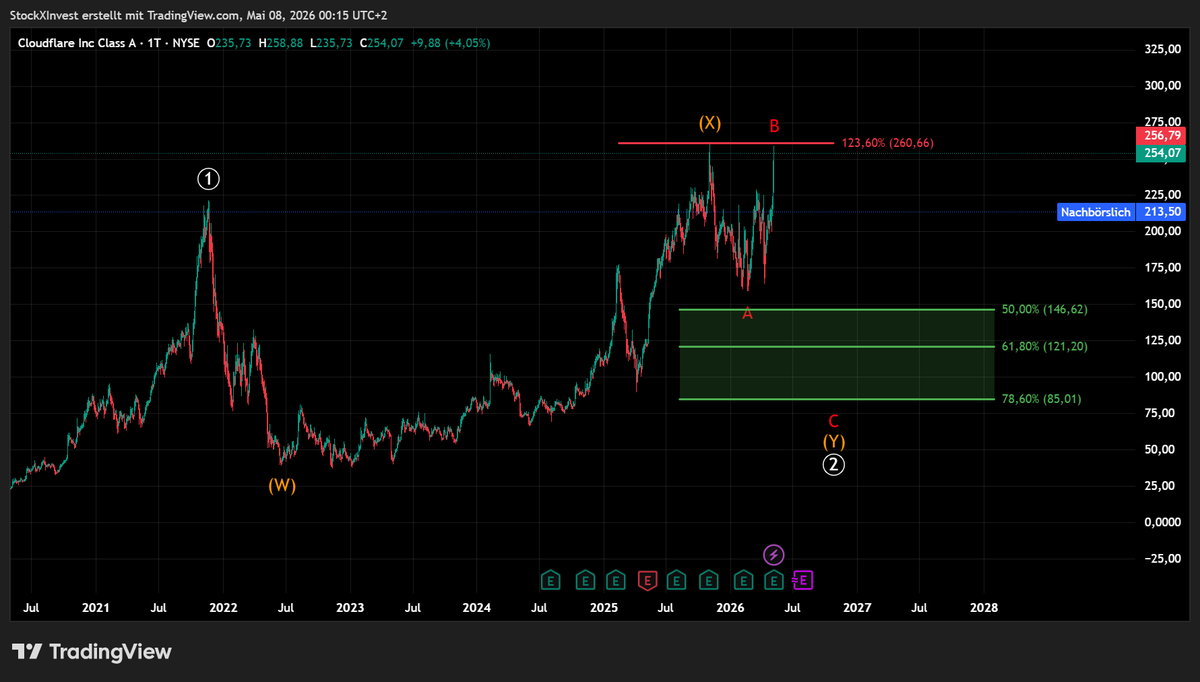This screenshot has width=1200, height=682.
Task: Click the close value C254,07
Action: click(382, 43)
